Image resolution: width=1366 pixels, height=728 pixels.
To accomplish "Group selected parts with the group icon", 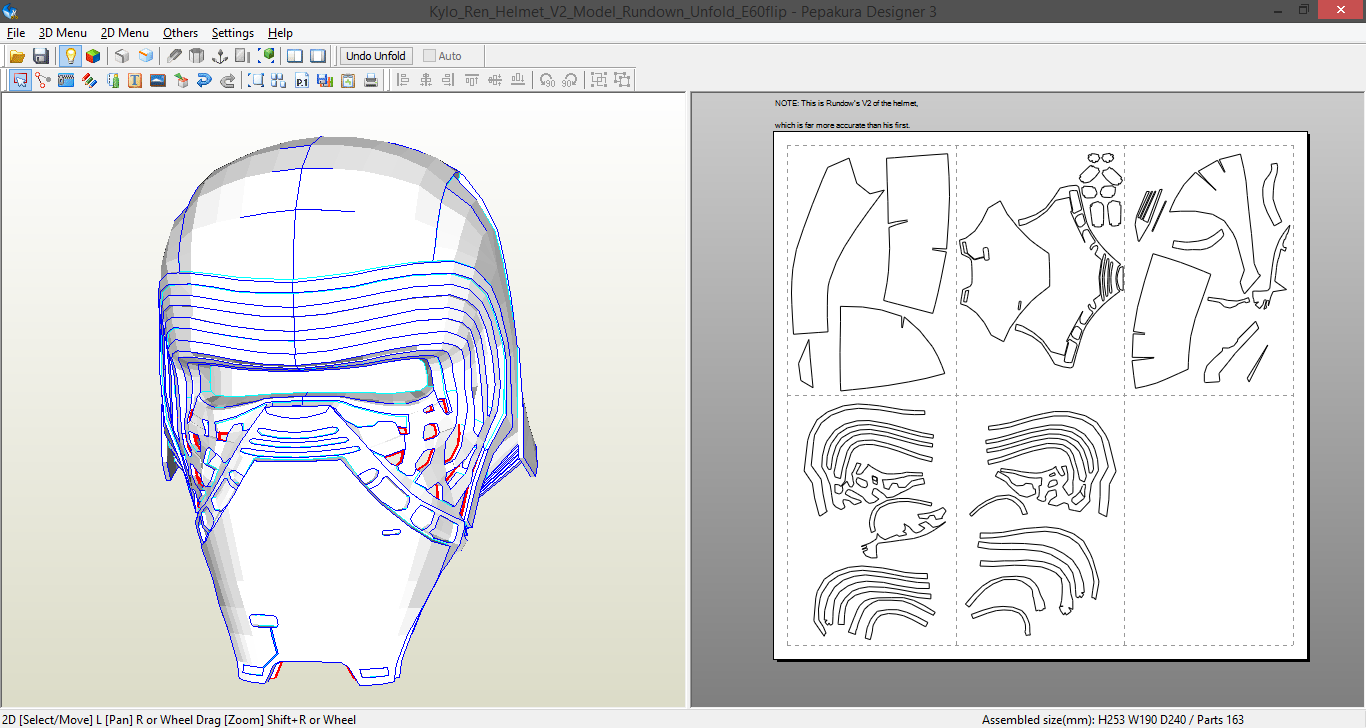I will pyautogui.click(x=599, y=80).
